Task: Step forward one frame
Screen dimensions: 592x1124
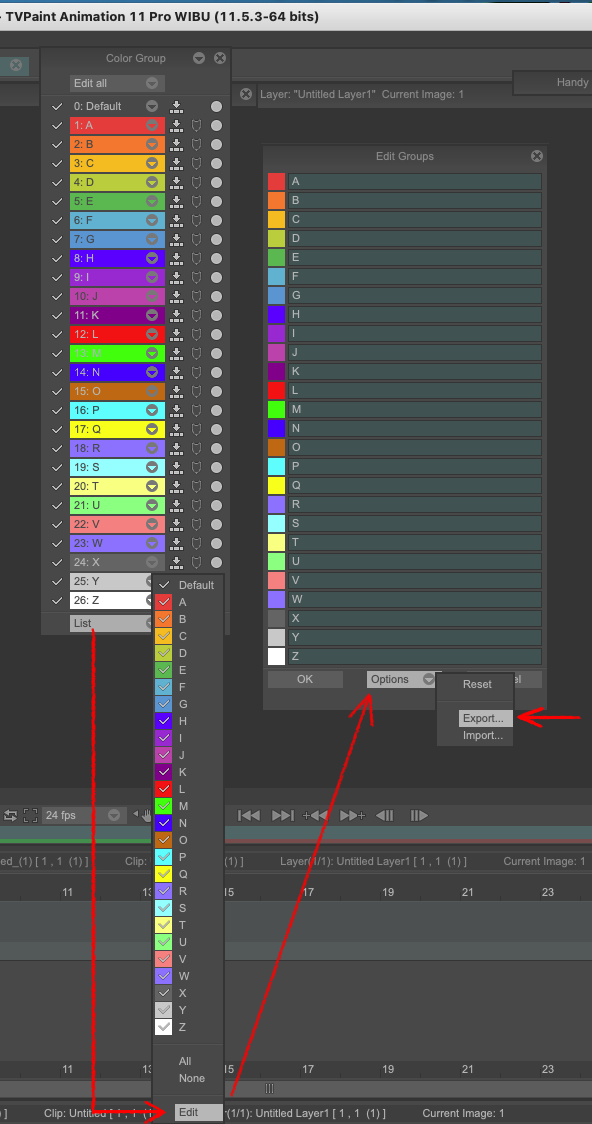Action: pos(419,815)
